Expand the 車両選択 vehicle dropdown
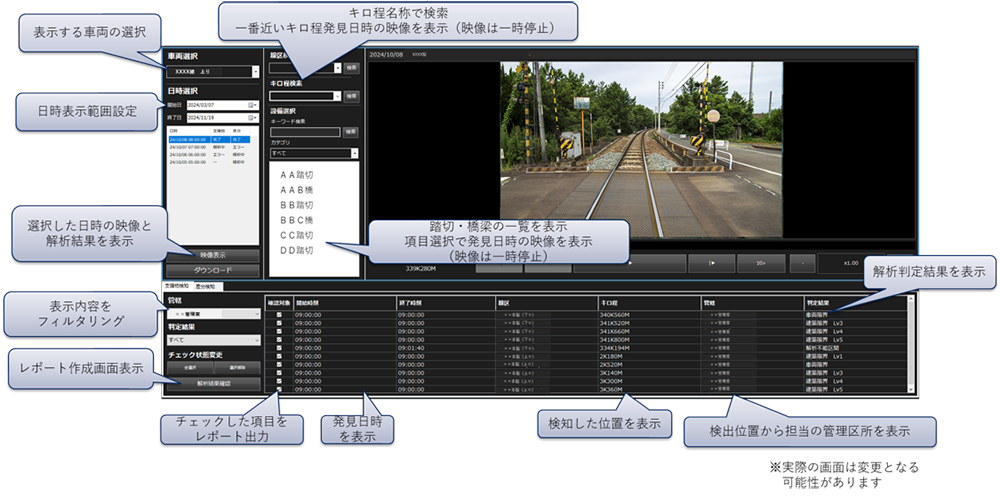 click(255, 72)
